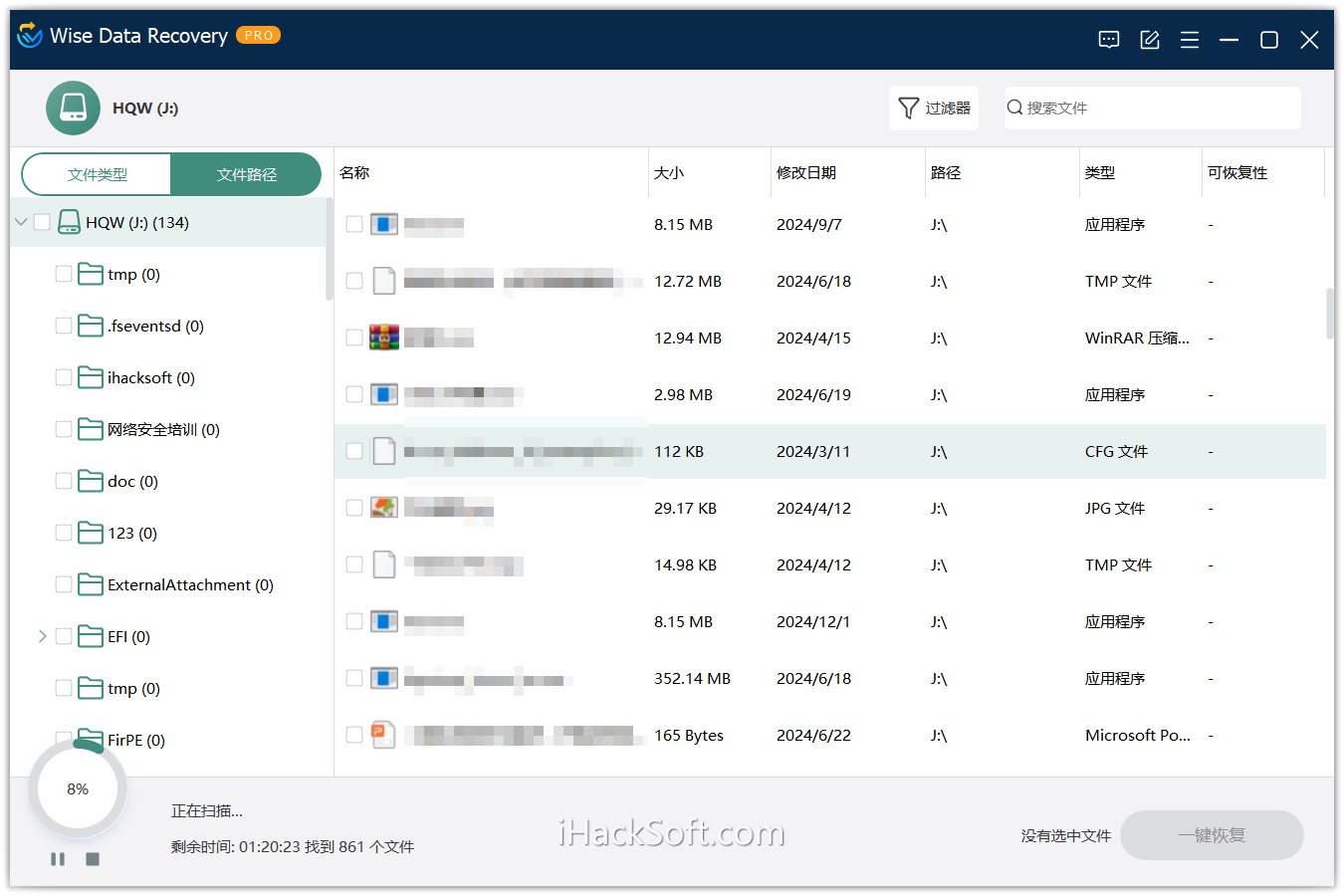The image size is (1344, 896).
Task: Click the JPG file thumbnail icon
Action: point(384,508)
